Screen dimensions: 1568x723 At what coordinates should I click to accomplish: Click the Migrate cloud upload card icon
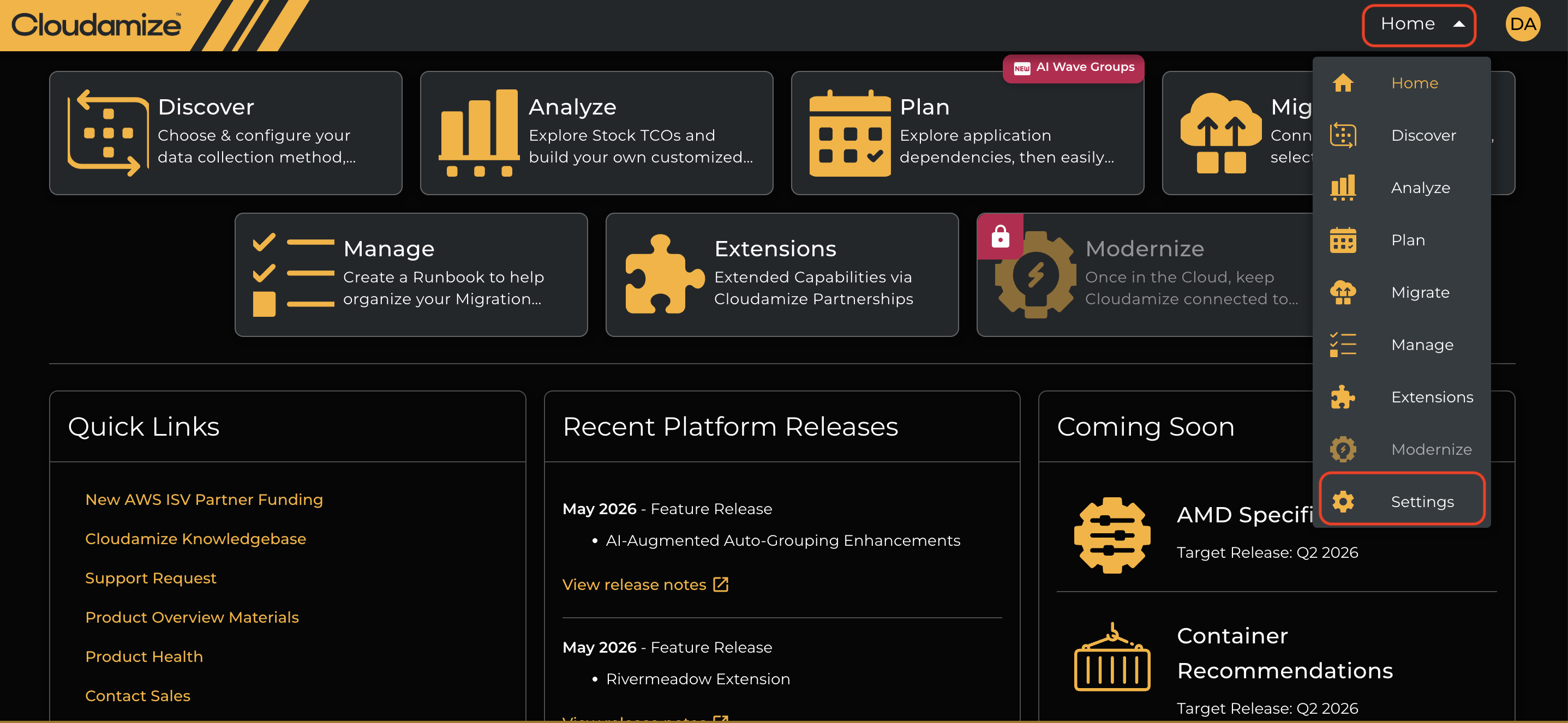point(1220,132)
